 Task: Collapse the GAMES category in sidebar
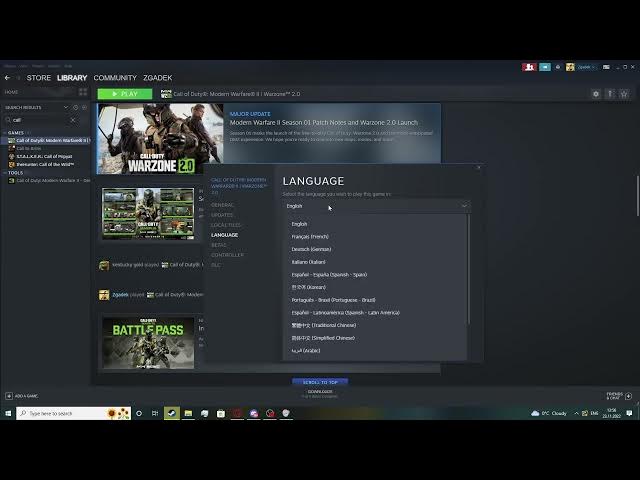tap(16, 133)
